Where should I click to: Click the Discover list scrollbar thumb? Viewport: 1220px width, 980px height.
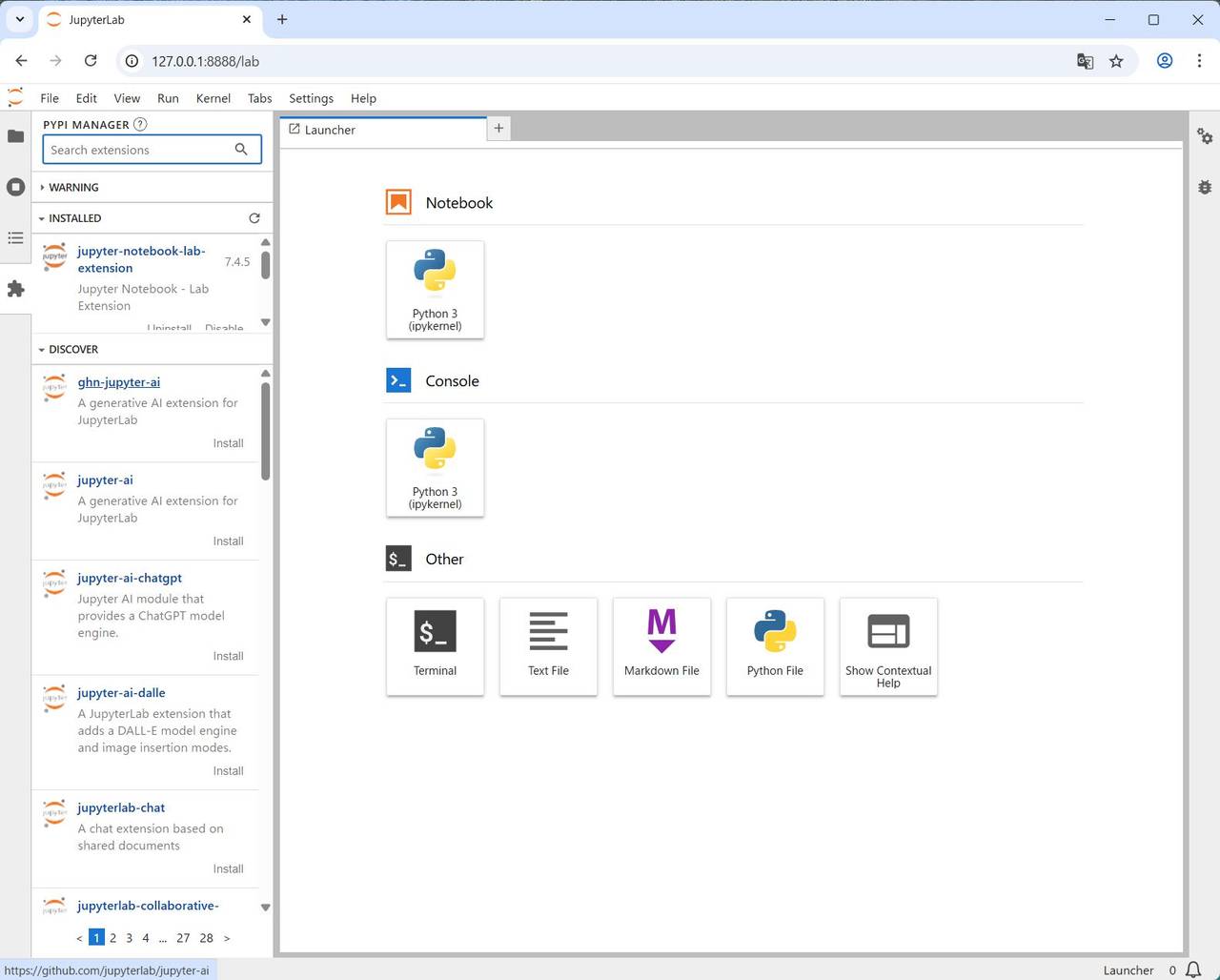click(x=265, y=431)
